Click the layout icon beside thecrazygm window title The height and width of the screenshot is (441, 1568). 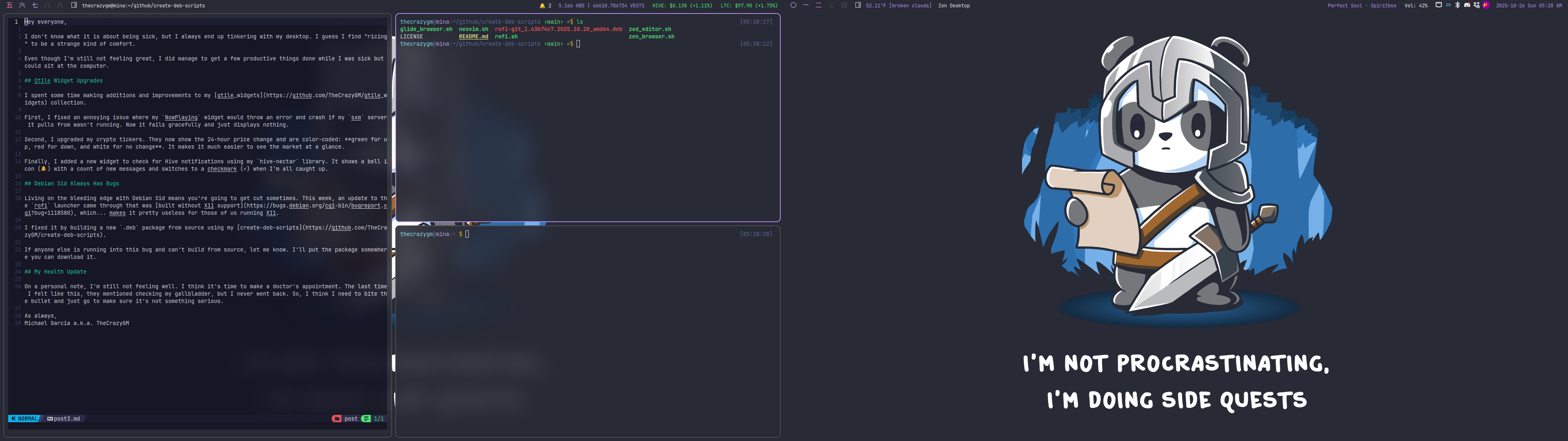coord(73,5)
